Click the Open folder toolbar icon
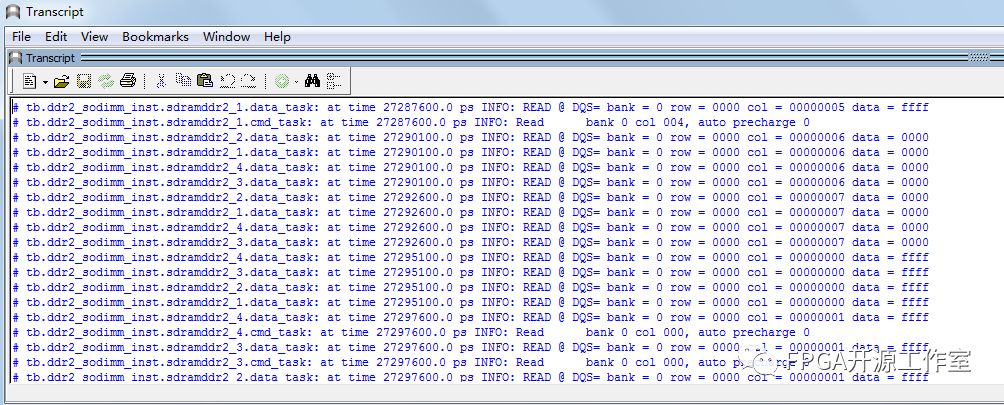 [62, 81]
